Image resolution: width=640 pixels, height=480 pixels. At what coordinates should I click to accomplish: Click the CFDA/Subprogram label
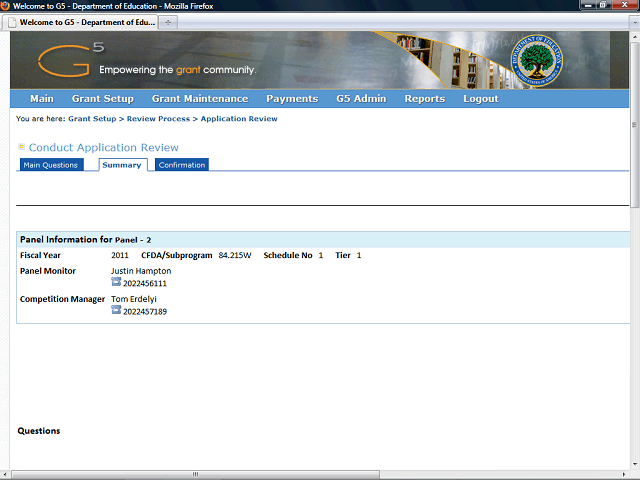click(x=177, y=255)
